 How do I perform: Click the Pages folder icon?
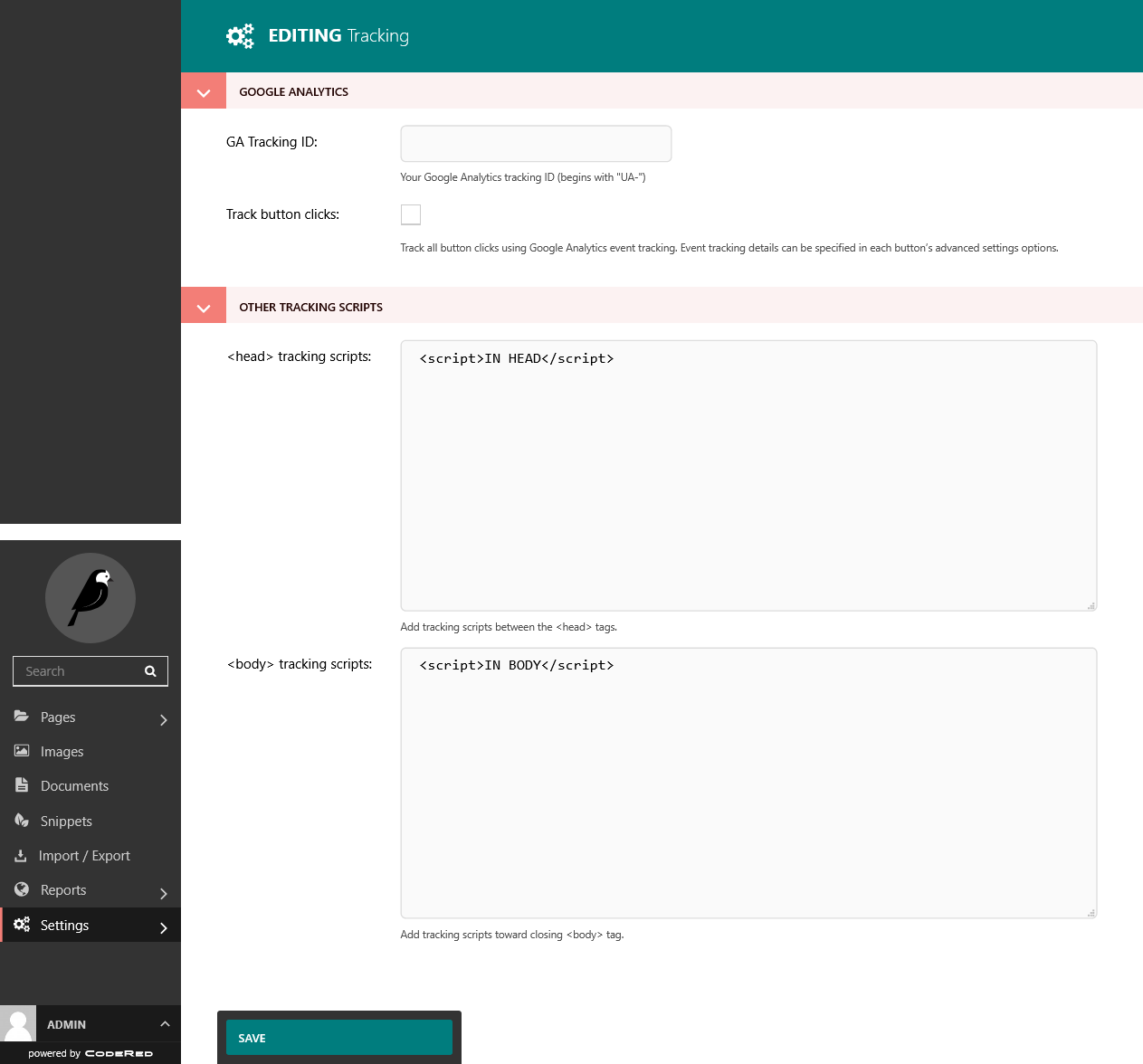(22, 716)
